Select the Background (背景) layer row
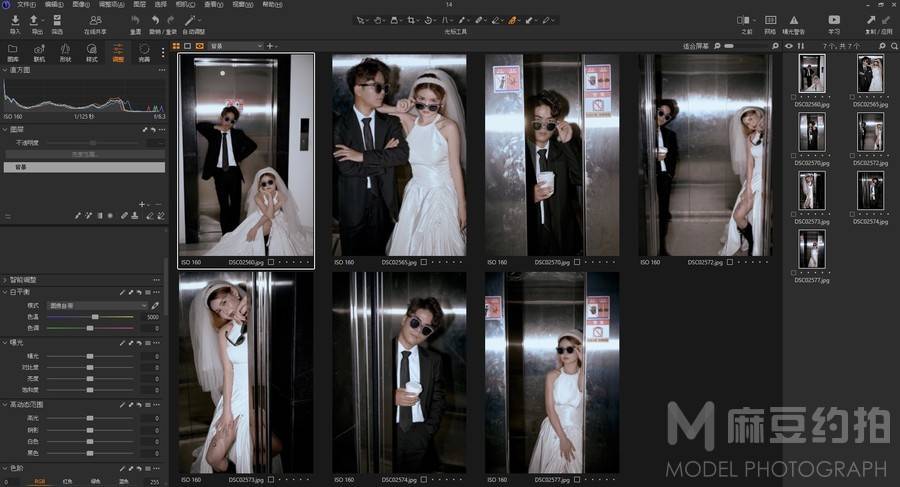The width and height of the screenshot is (900, 487). 84,167
